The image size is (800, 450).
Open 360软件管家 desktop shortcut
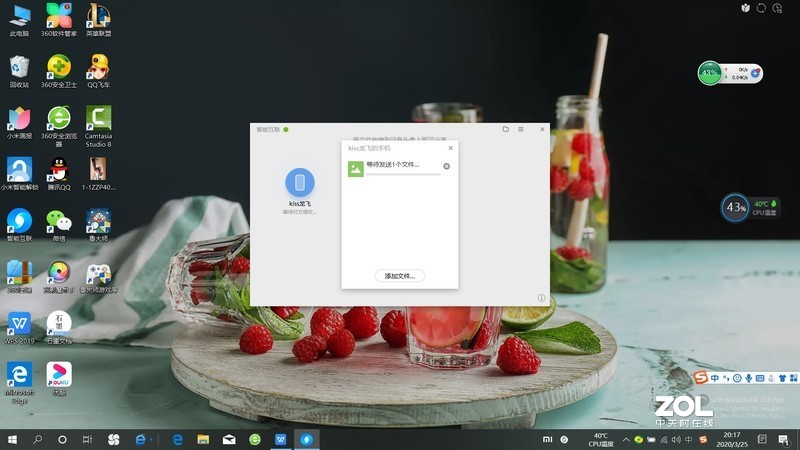tap(59, 20)
